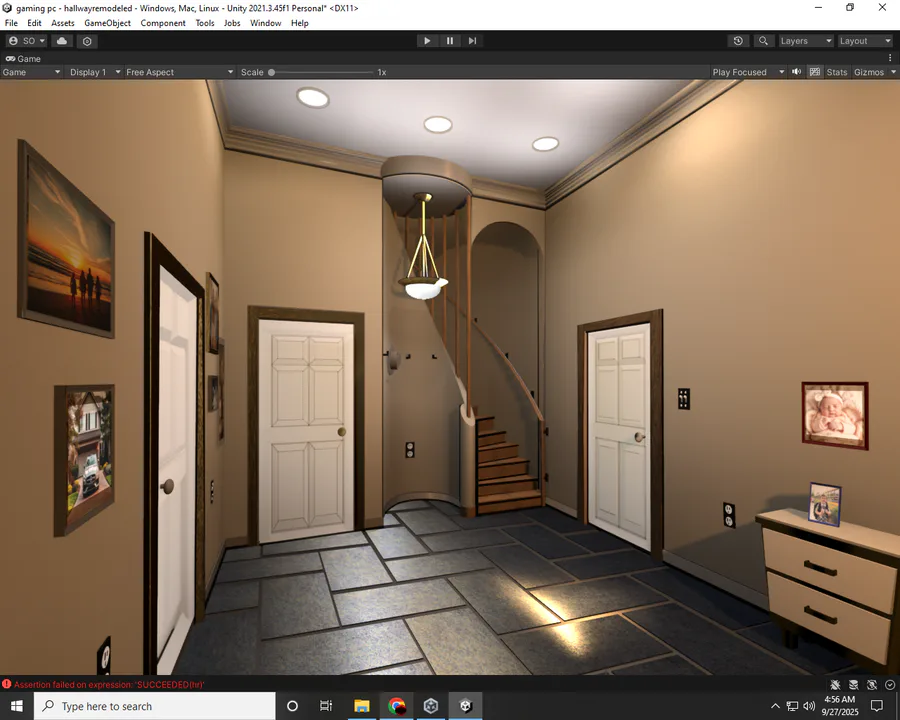This screenshot has height=720, width=900.
Task: Open the Windows Start menu
Action: (x=17, y=706)
